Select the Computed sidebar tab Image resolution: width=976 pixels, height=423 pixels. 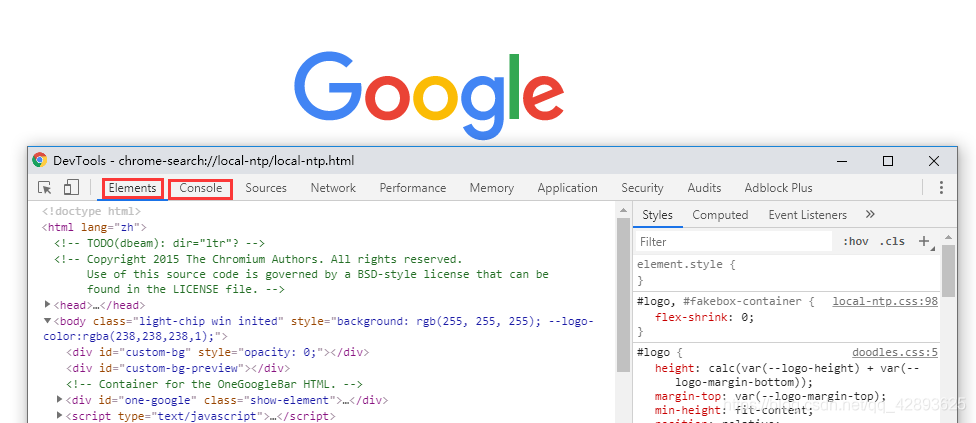tap(720, 215)
